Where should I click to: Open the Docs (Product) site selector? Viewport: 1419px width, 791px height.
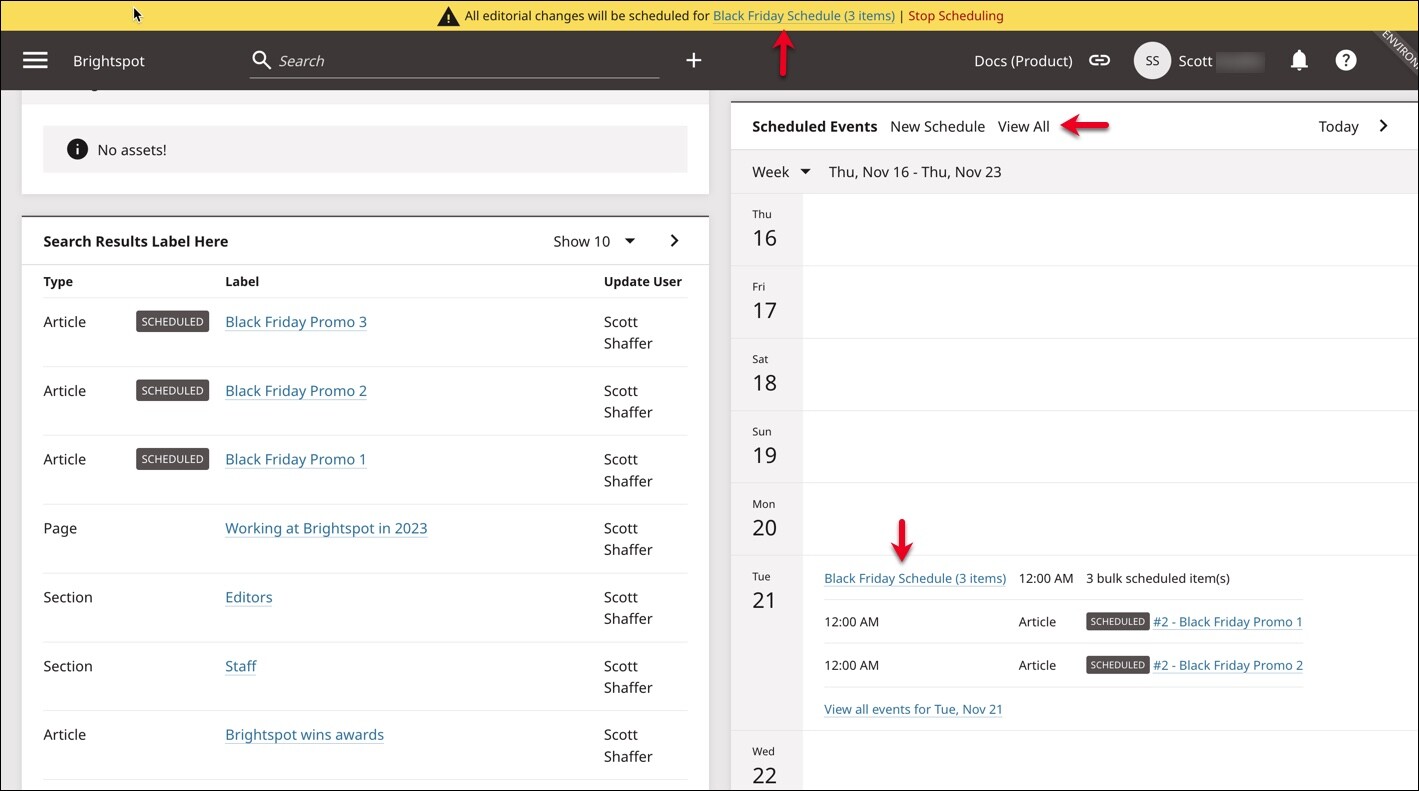pos(1022,61)
